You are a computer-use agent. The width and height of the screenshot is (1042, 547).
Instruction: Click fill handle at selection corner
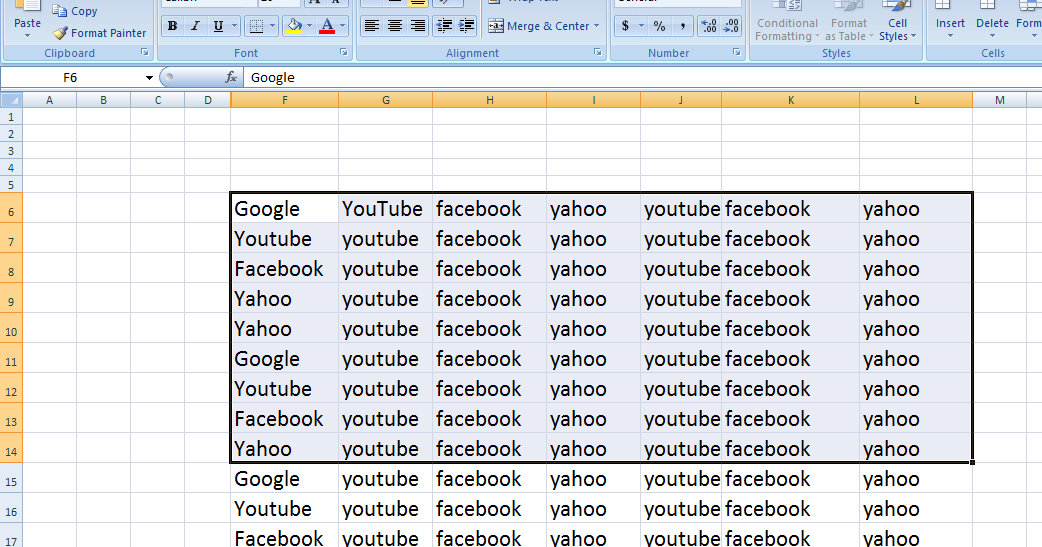[973, 463]
